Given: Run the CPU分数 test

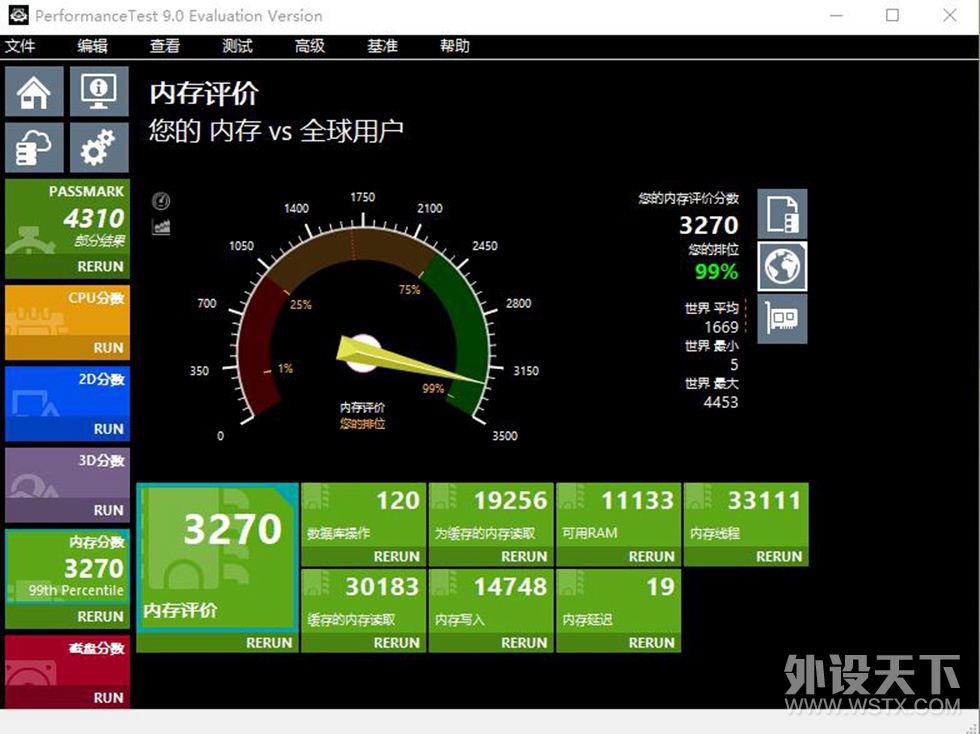Looking at the screenshot, I should coord(108,348).
